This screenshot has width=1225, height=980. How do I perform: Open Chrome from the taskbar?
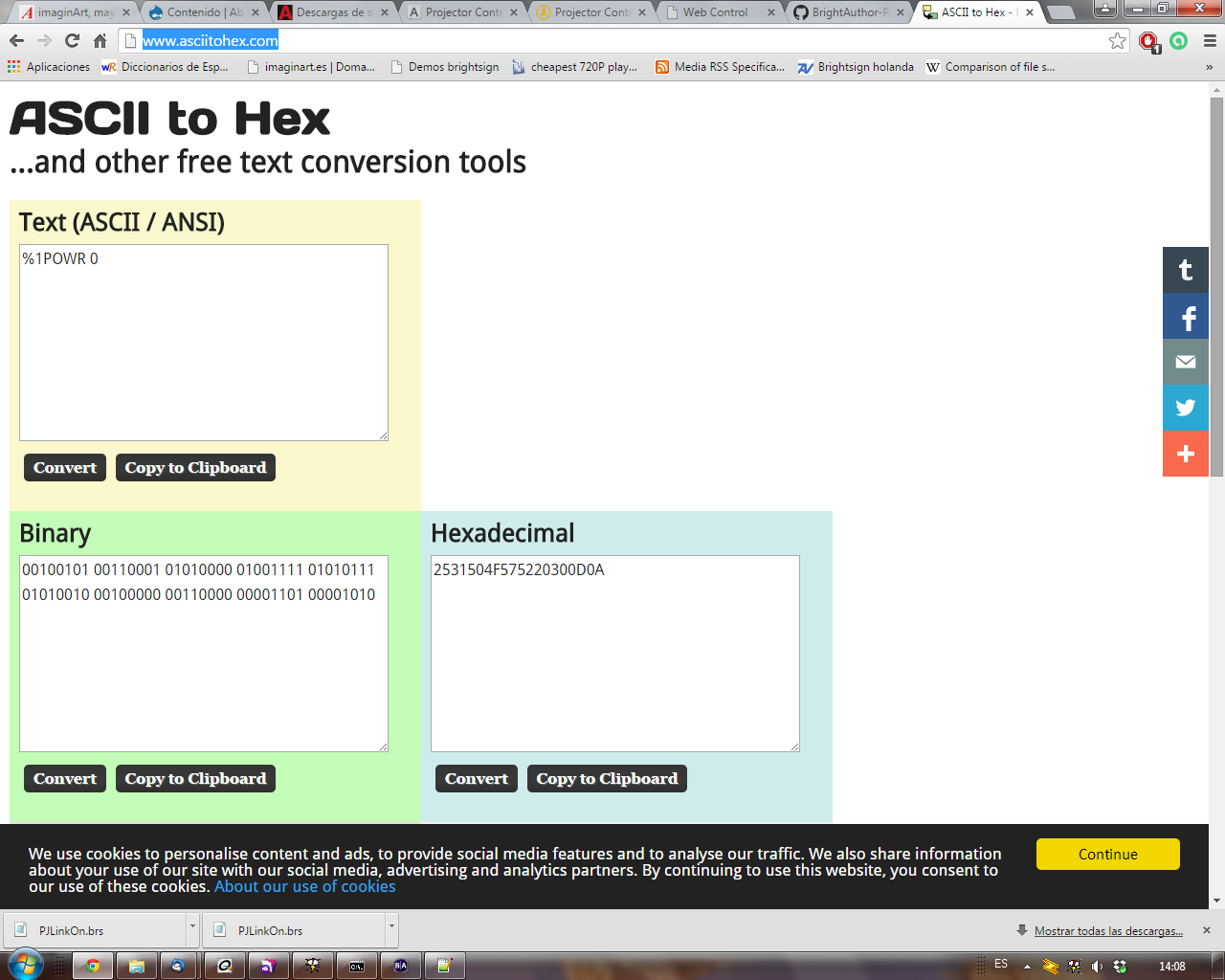pyautogui.click(x=93, y=966)
